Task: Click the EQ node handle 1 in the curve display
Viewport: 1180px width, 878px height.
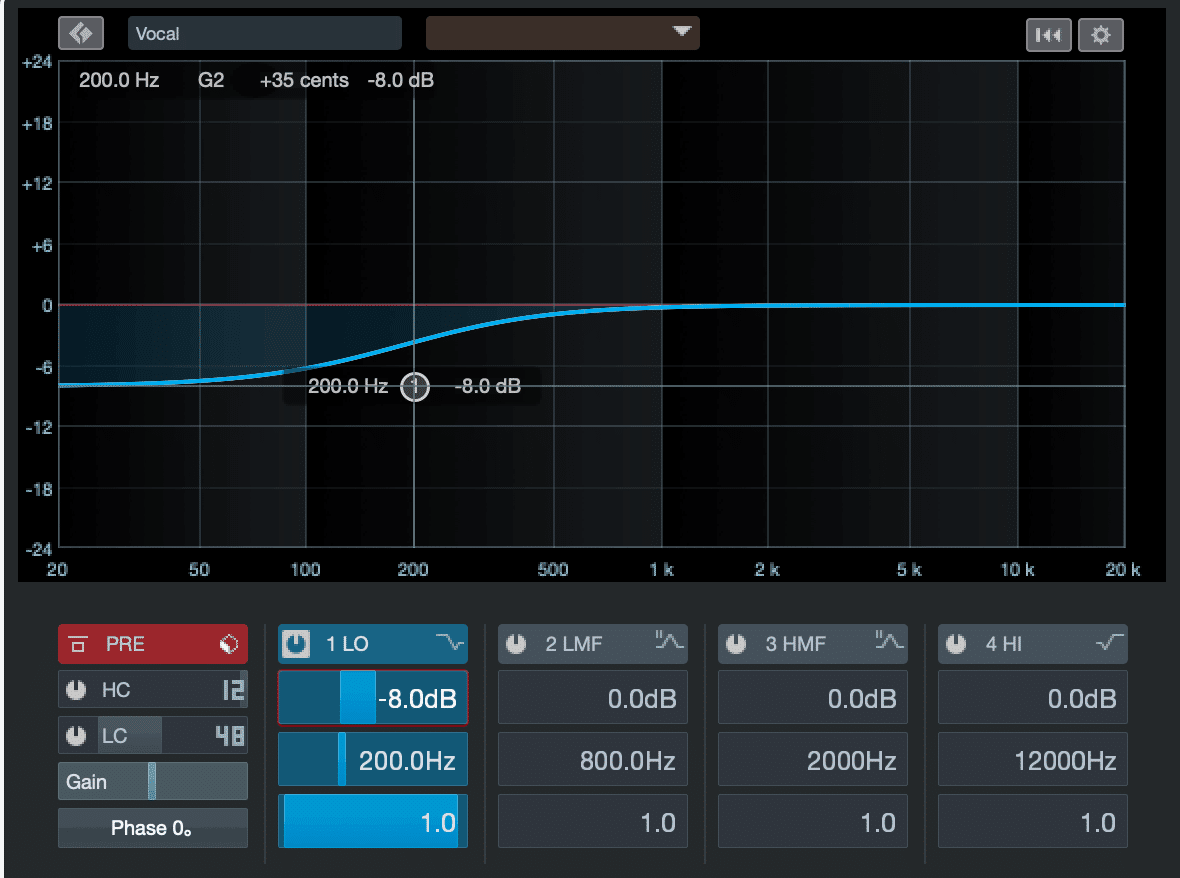Action: 414,387
